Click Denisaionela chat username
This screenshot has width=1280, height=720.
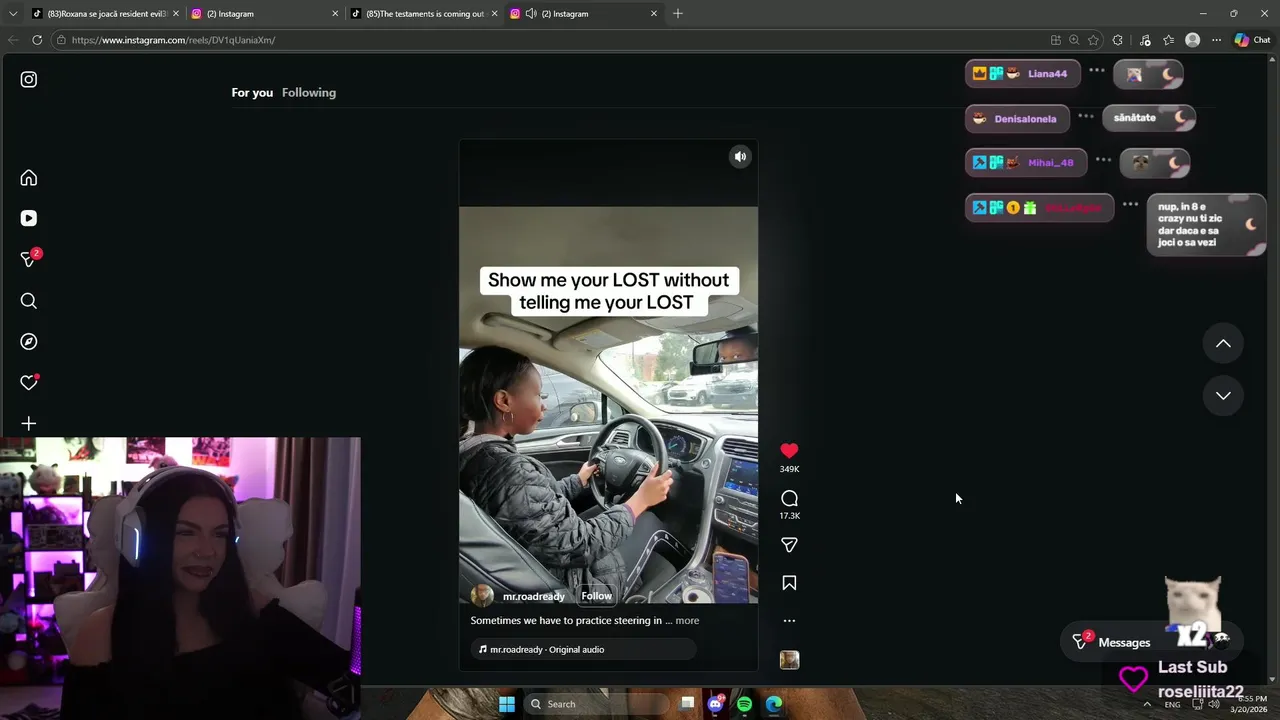(1025, 119)
